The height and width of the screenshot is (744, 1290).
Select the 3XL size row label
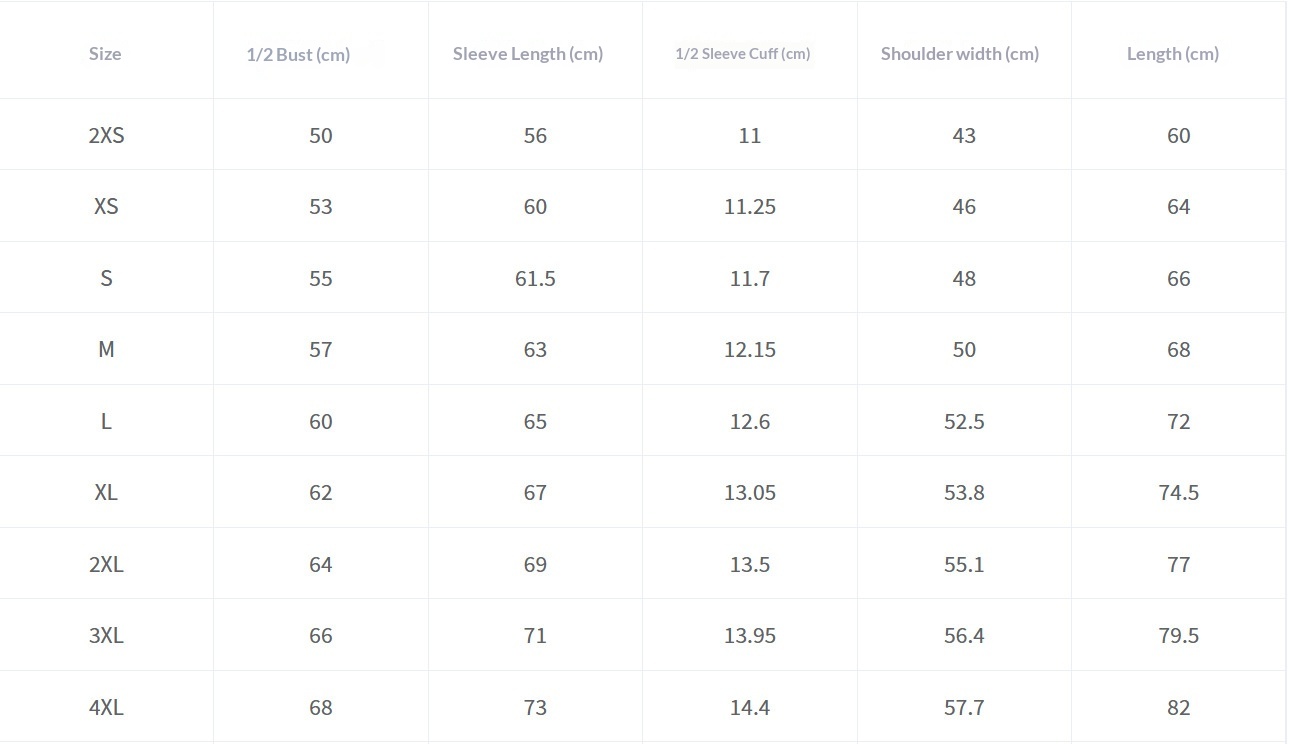(106, 636)
